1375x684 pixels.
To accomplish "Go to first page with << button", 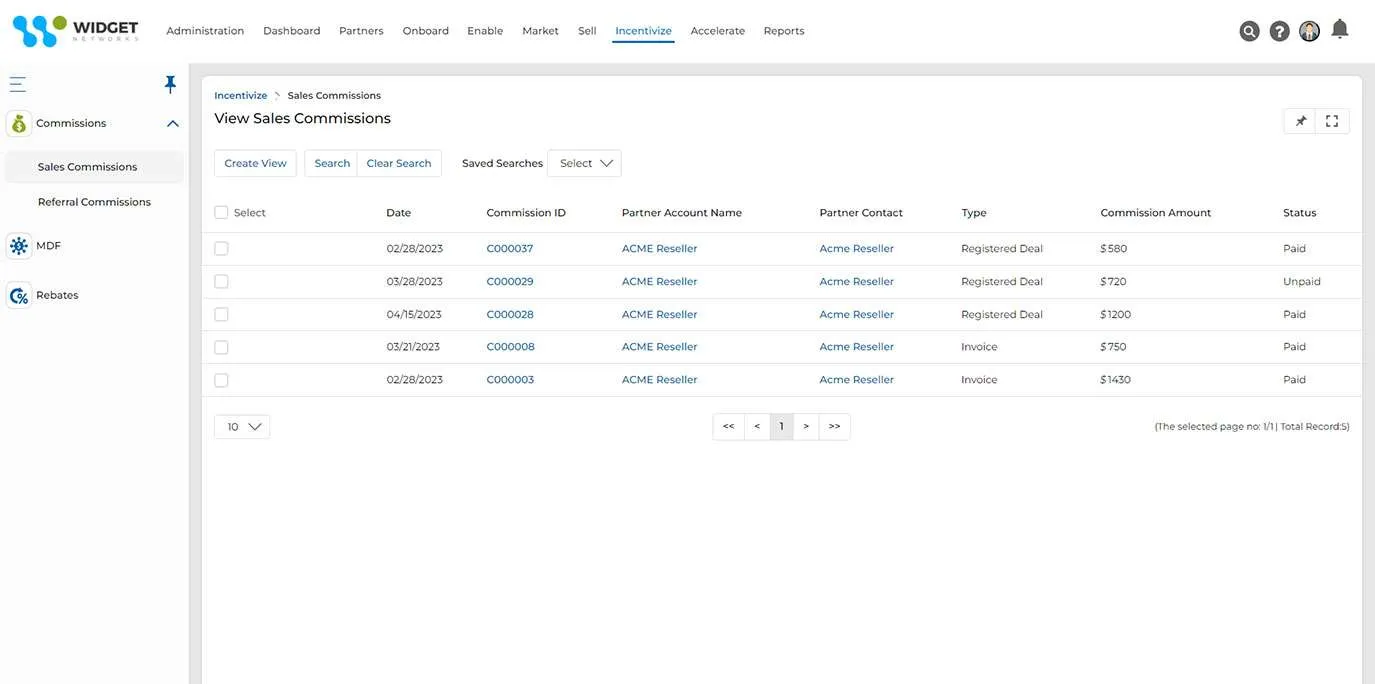I will click(x=729, y=427).
